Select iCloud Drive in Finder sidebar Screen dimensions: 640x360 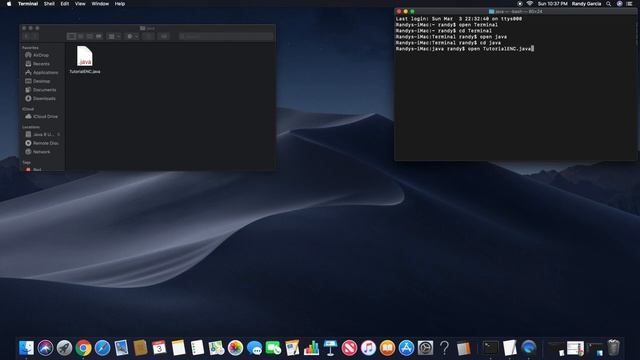[45, 116]
